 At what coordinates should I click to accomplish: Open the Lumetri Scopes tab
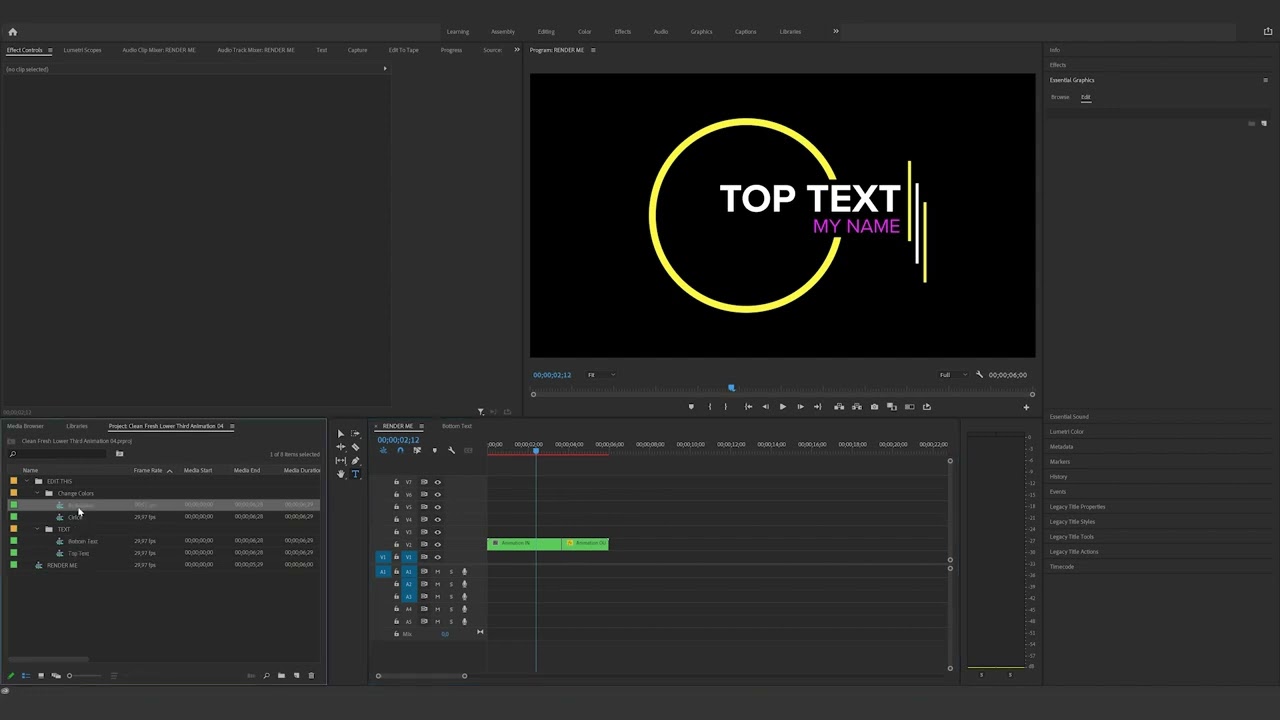82,50
